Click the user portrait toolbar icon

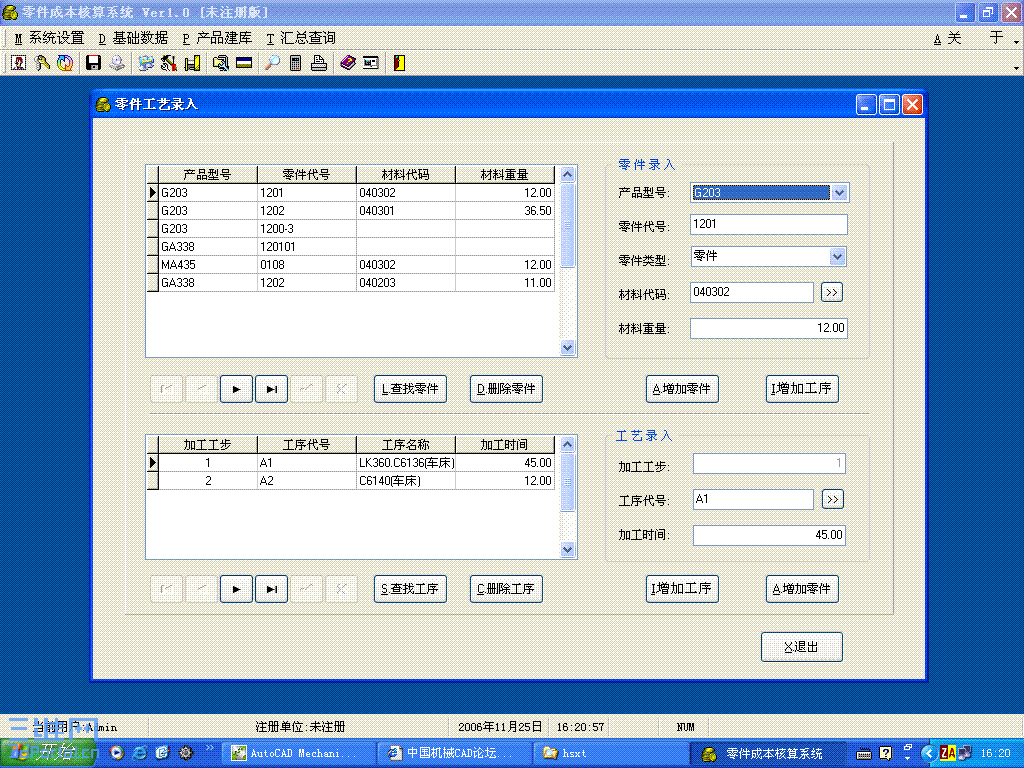tap(18, 63)
